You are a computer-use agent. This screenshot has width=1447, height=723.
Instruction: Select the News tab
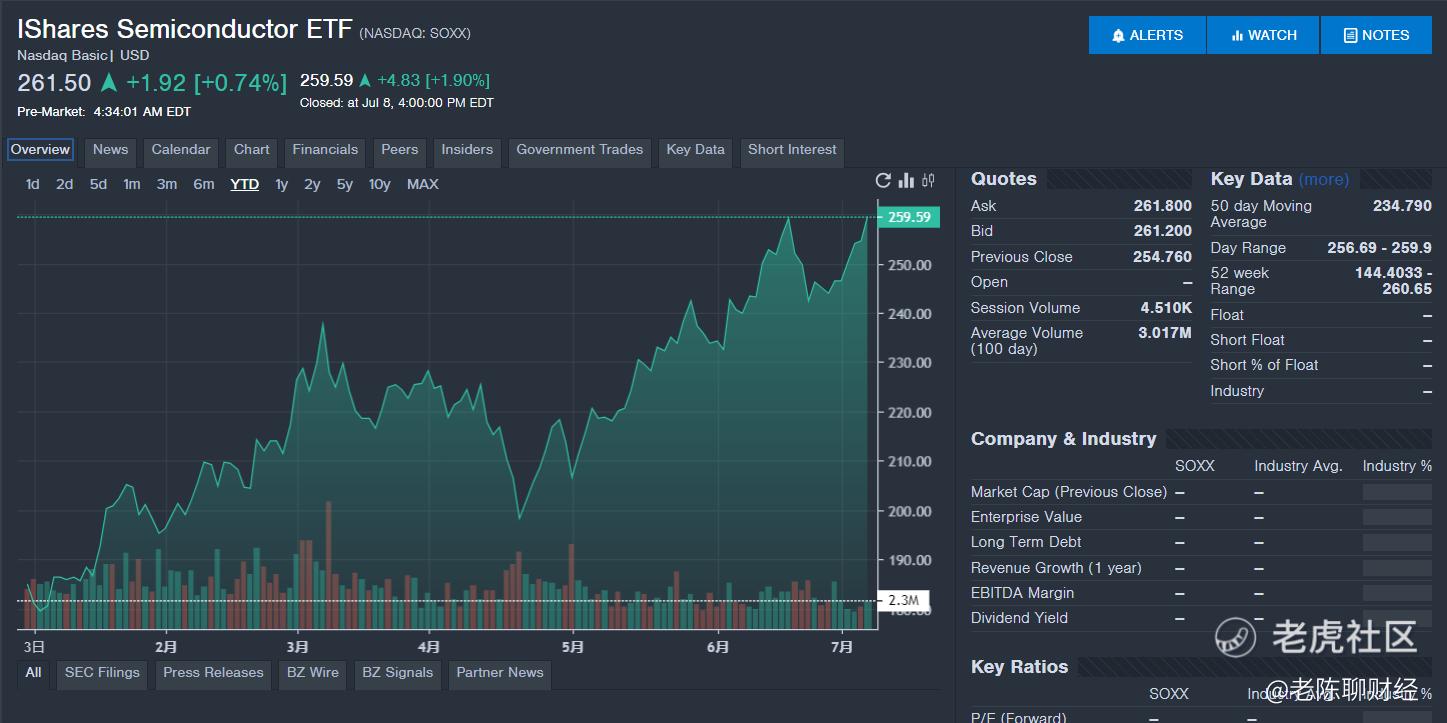pyautogui.click(x=110, y=150)
